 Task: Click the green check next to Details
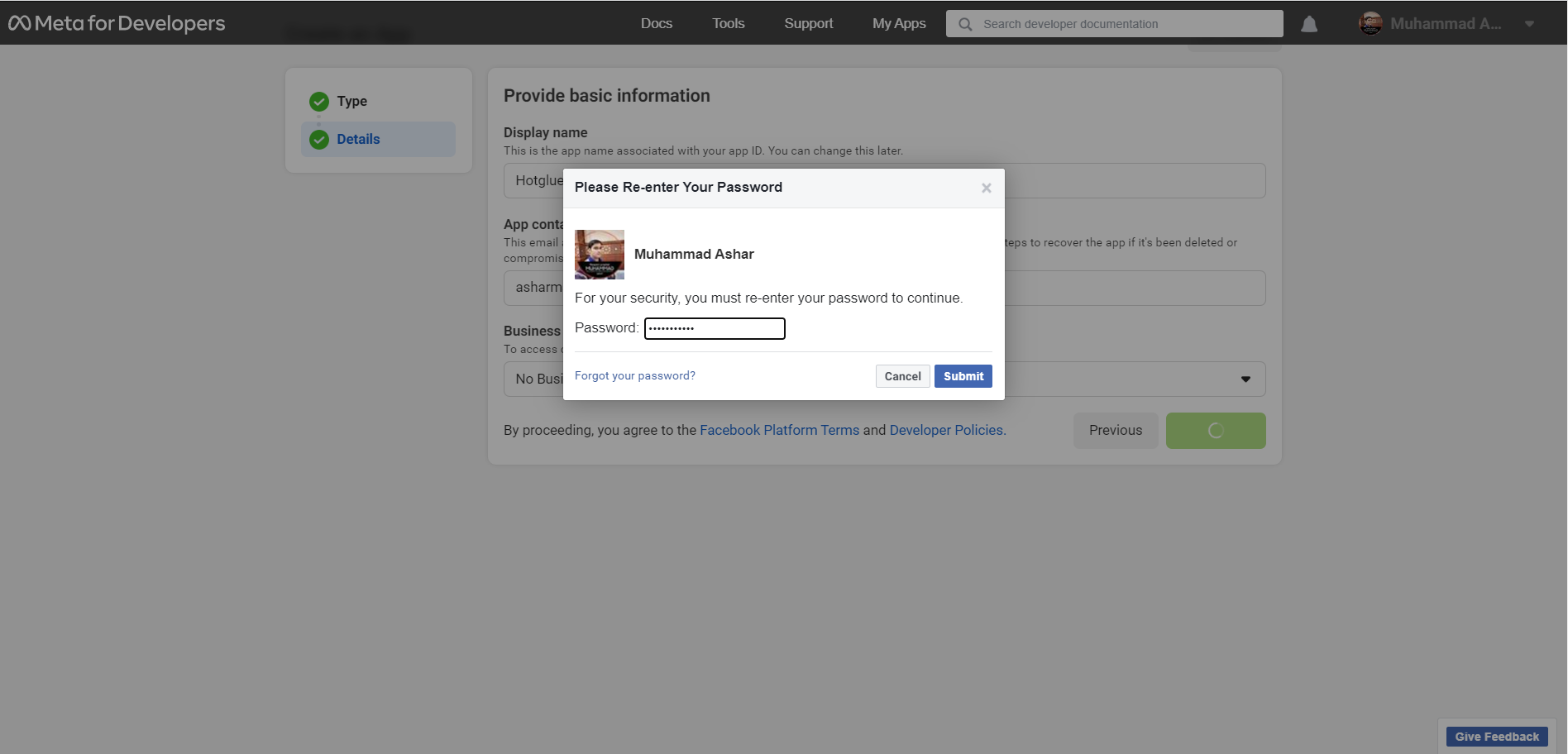[x=319, y=140]
